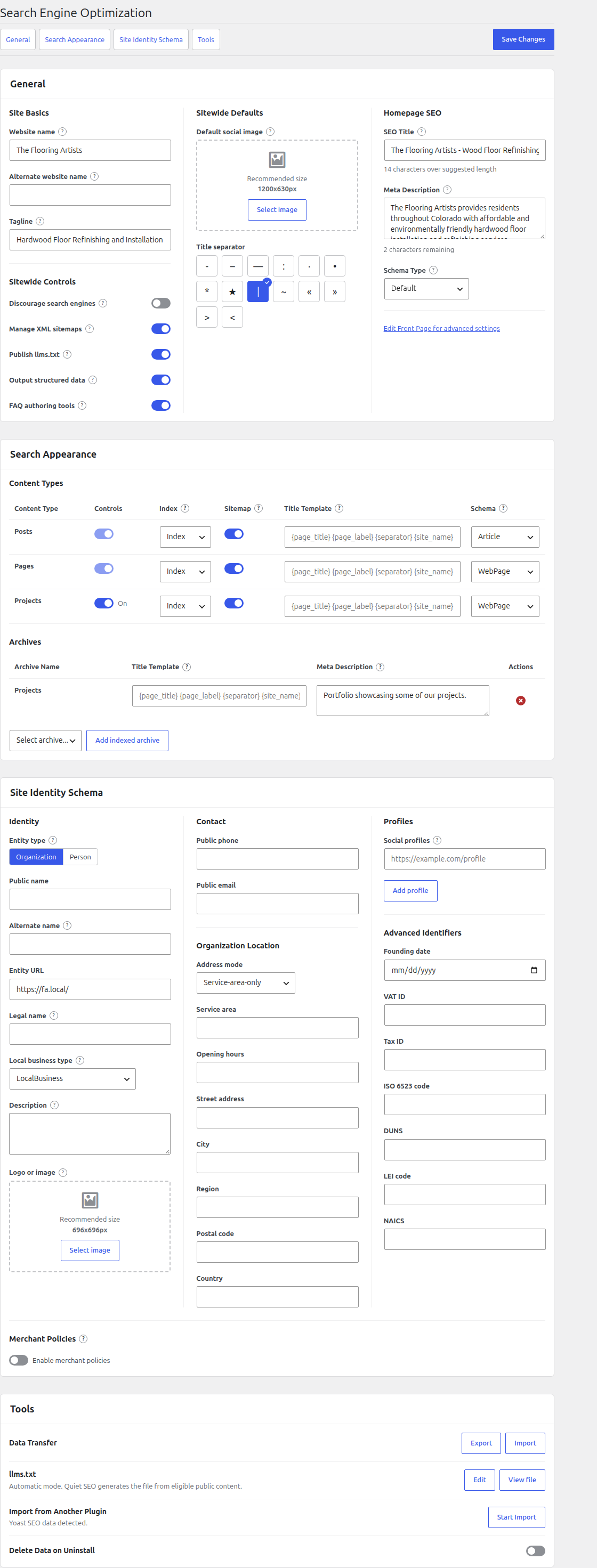Open the Schema Type Default dropdown
The image size is (597, 1568).
pyautogui.click(x=426, y=289)
